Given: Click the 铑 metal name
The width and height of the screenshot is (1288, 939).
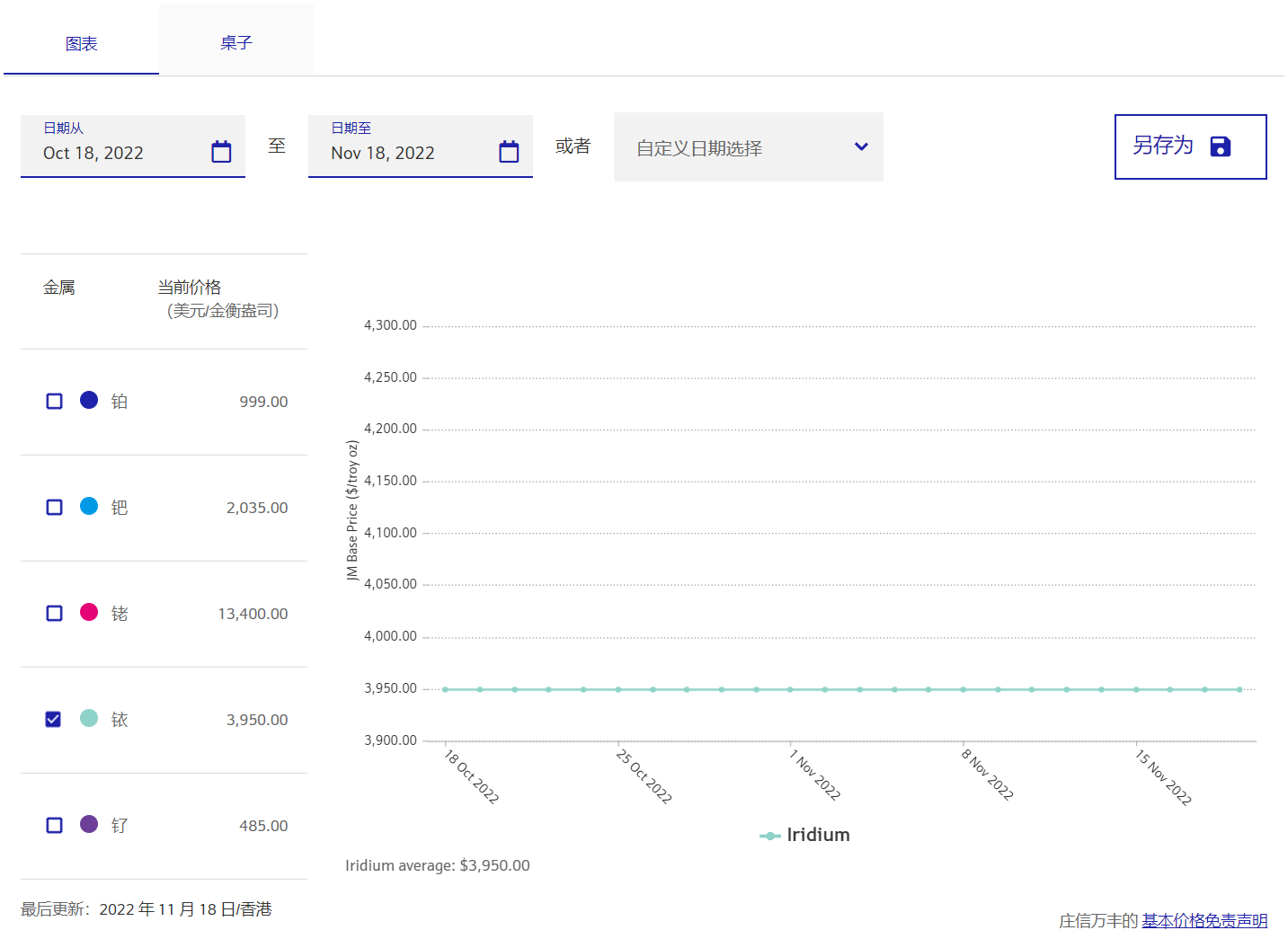Looking at the screenshot, I should (x=120, y=614).
